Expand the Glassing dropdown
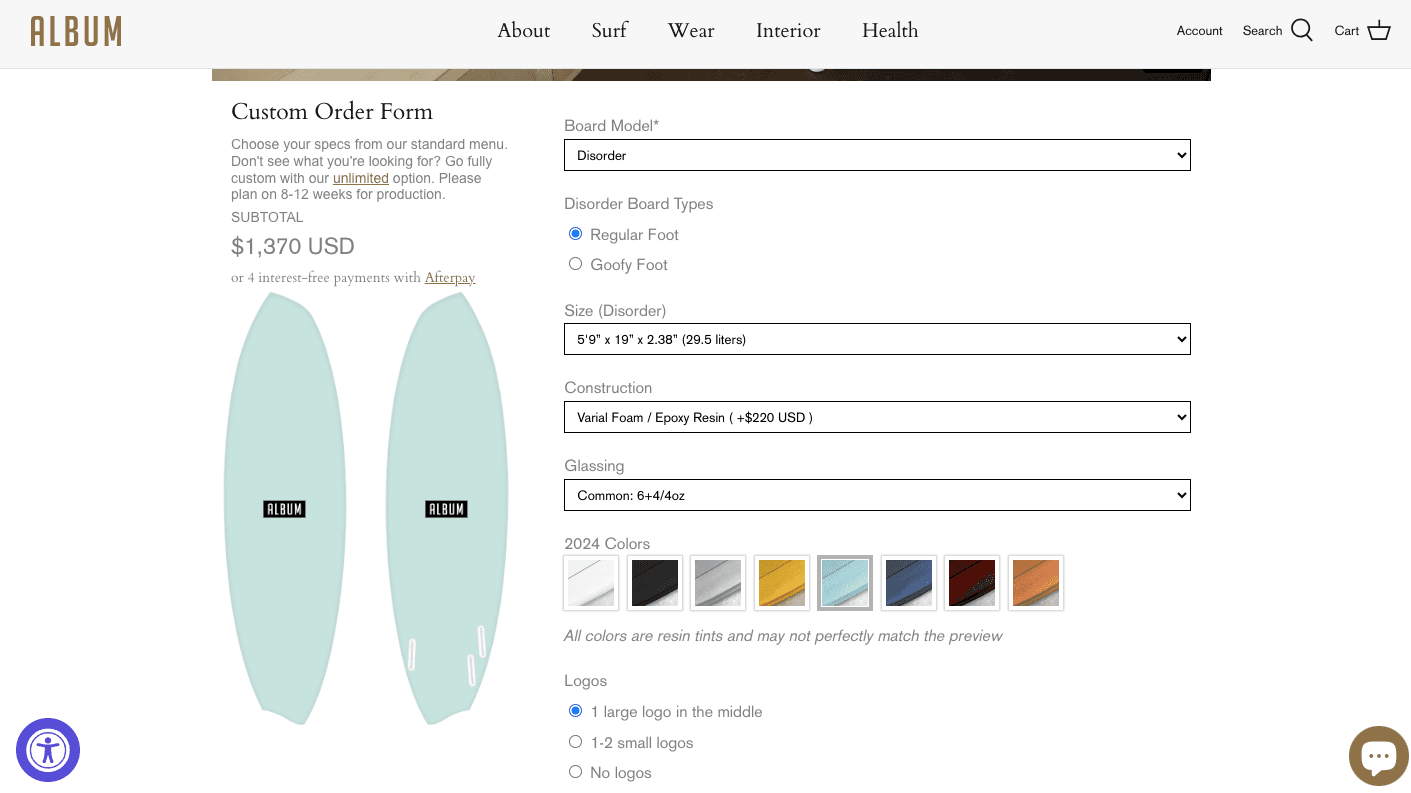This screenshot has height=793, width=1411. click(877, 495)
